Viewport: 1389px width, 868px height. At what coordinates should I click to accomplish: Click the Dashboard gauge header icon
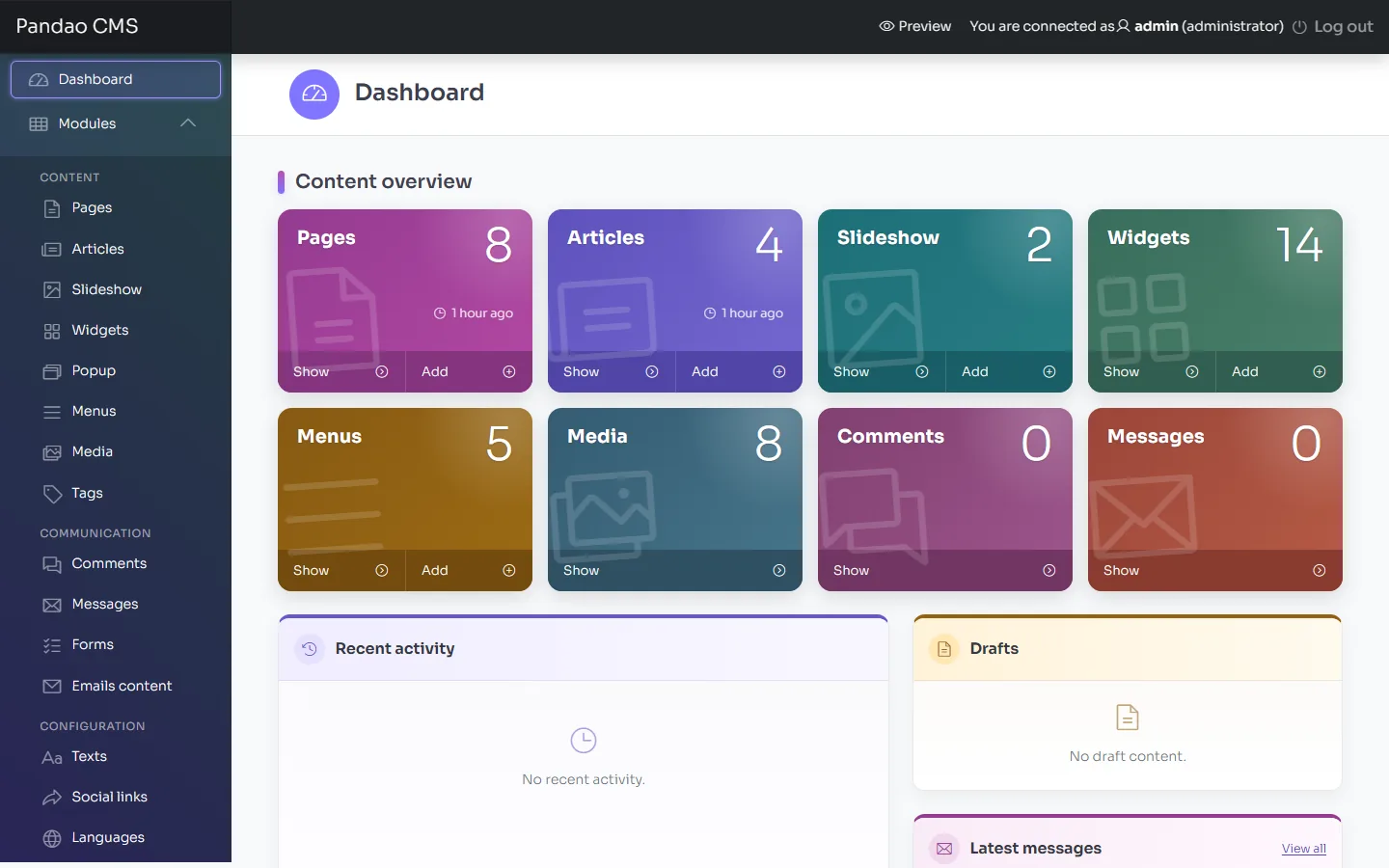314,95
